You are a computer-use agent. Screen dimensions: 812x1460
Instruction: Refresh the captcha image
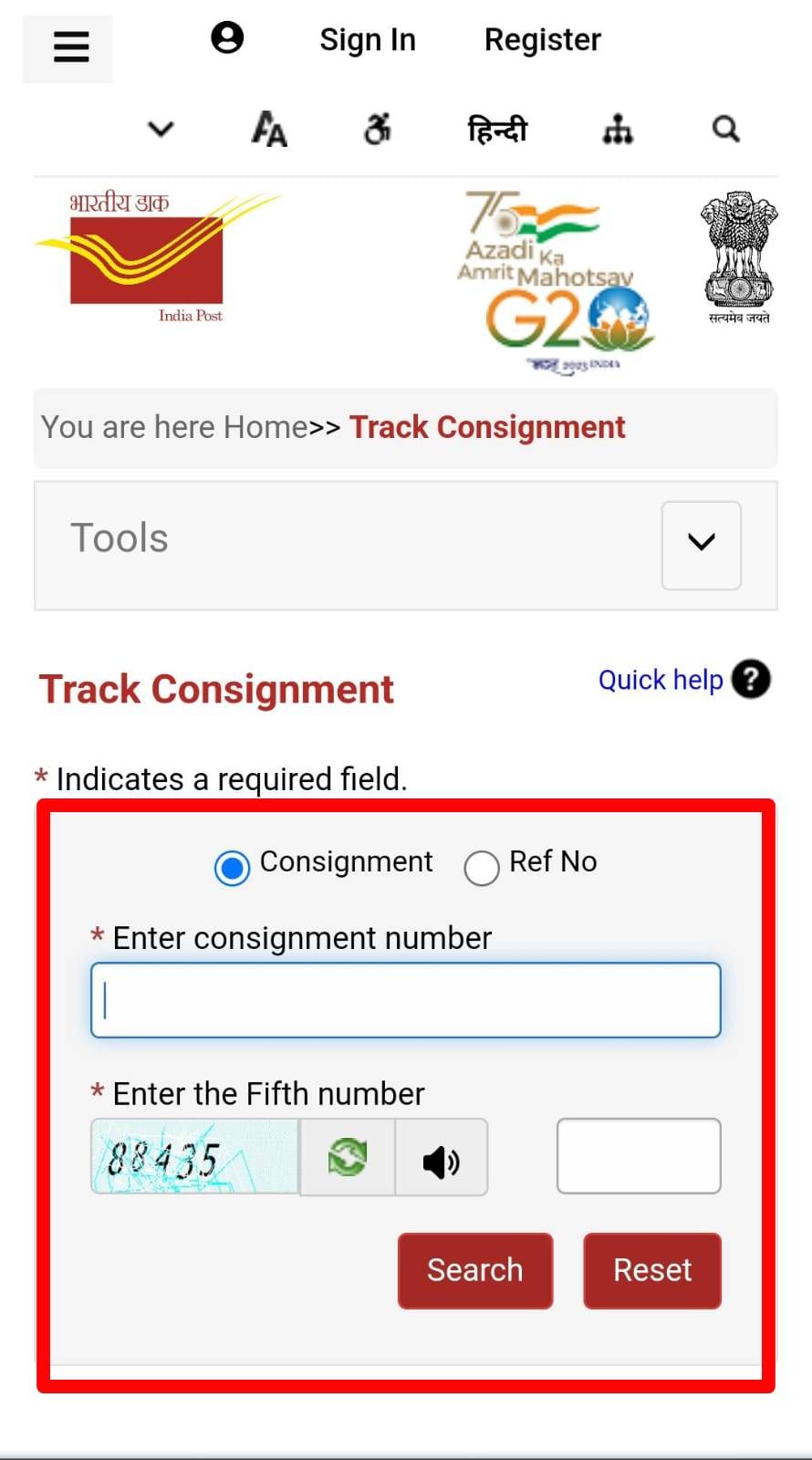pyautogui.click(x=348, y=1158)
